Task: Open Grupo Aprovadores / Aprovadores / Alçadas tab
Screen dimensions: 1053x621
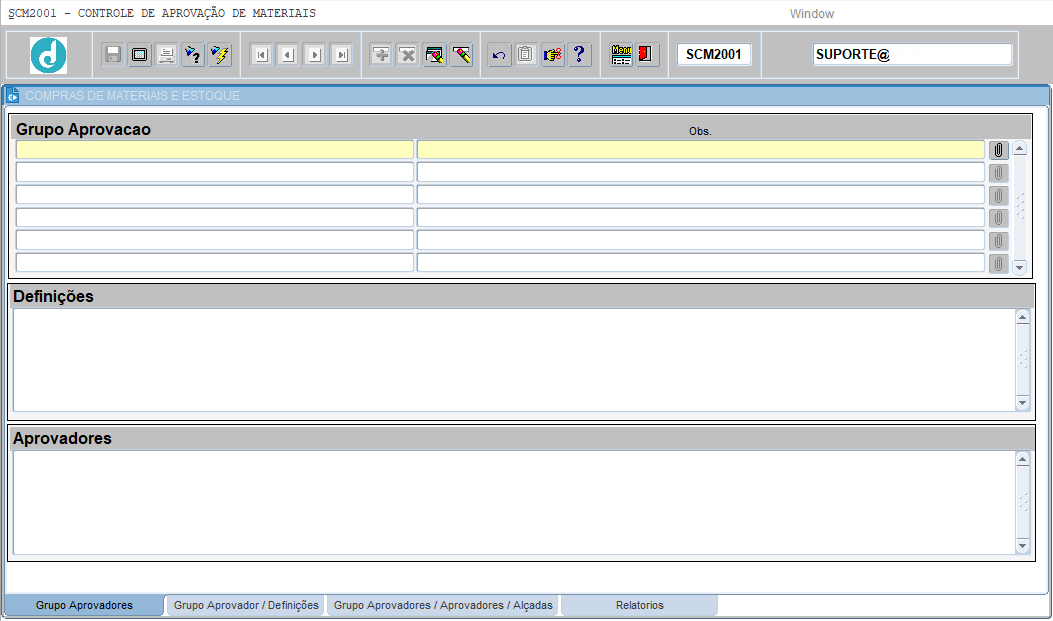Action: [443, 605]
